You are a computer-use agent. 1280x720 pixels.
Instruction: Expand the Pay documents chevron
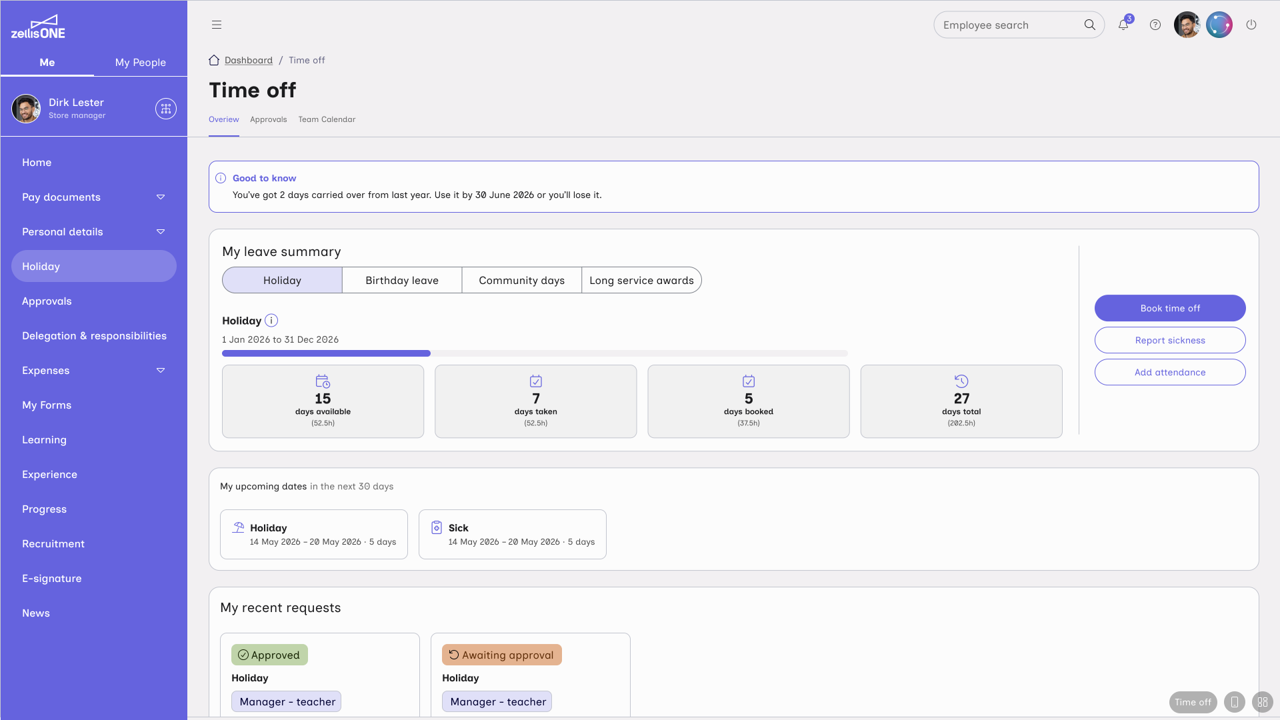160,197
